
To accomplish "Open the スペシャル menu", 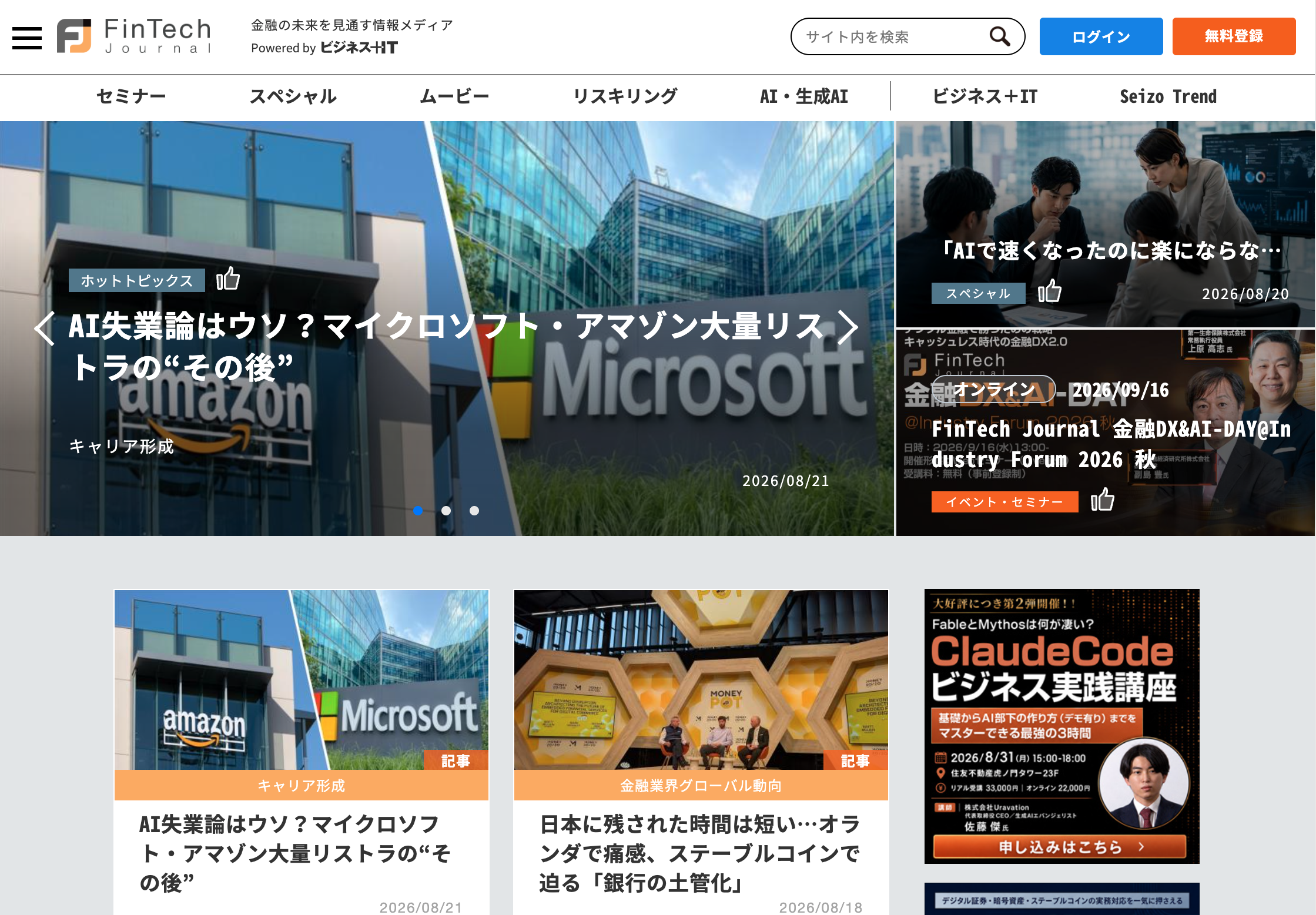I will pos(293,96).
